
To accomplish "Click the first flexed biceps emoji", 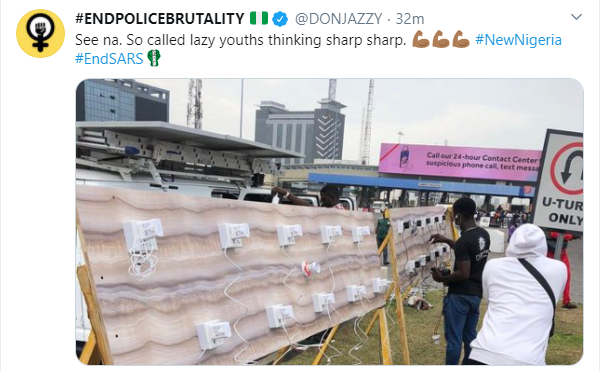I will (x=421, y=40).
